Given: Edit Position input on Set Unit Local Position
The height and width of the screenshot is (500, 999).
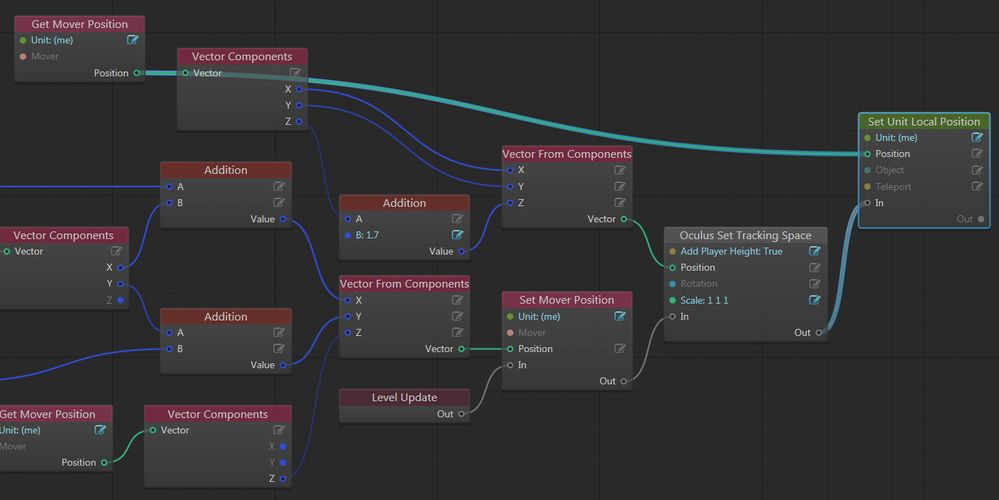Looking at the screenshot, I should (977, 154).
